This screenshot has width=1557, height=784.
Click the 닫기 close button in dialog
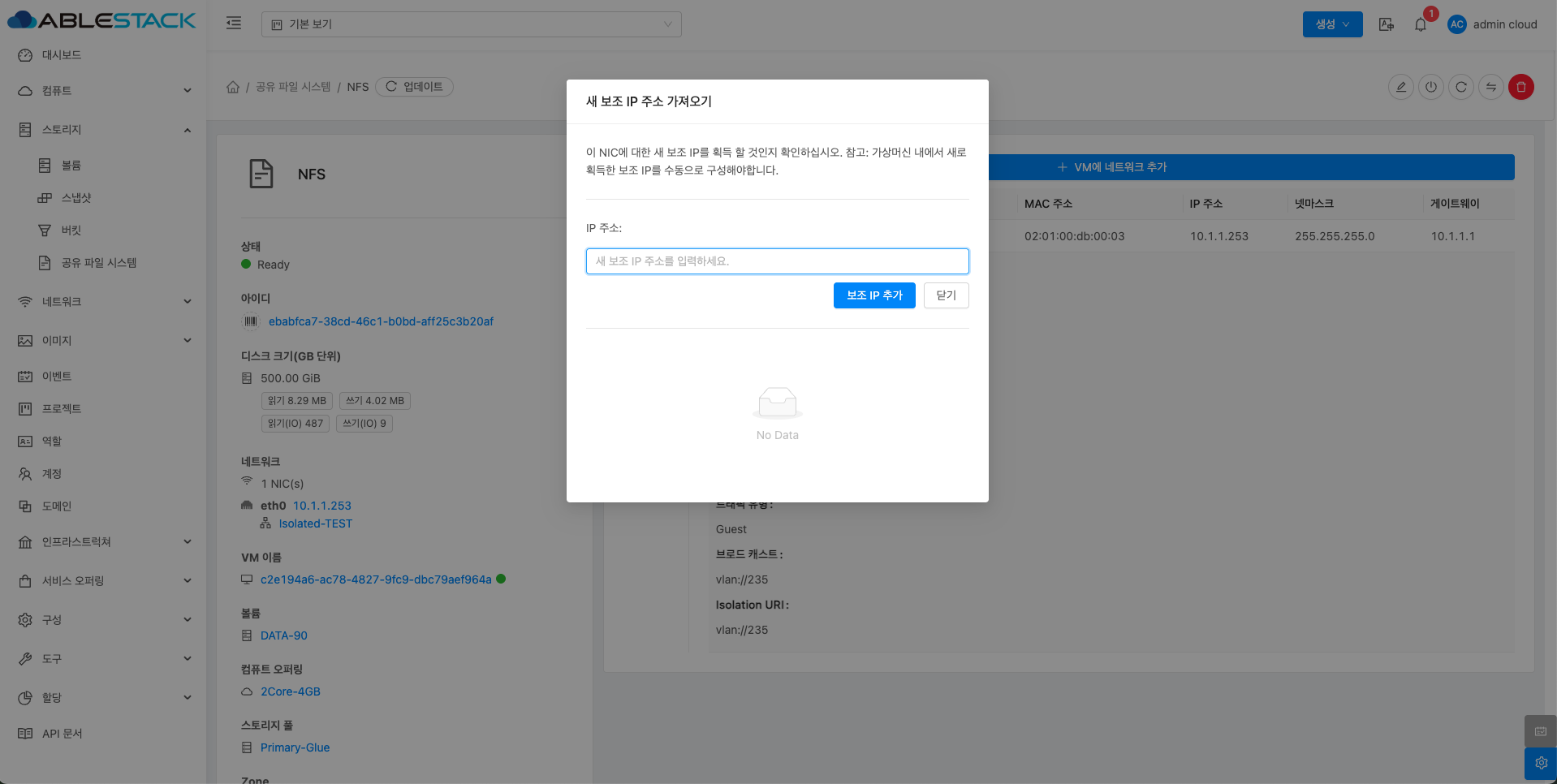click(x=946, y=295)
